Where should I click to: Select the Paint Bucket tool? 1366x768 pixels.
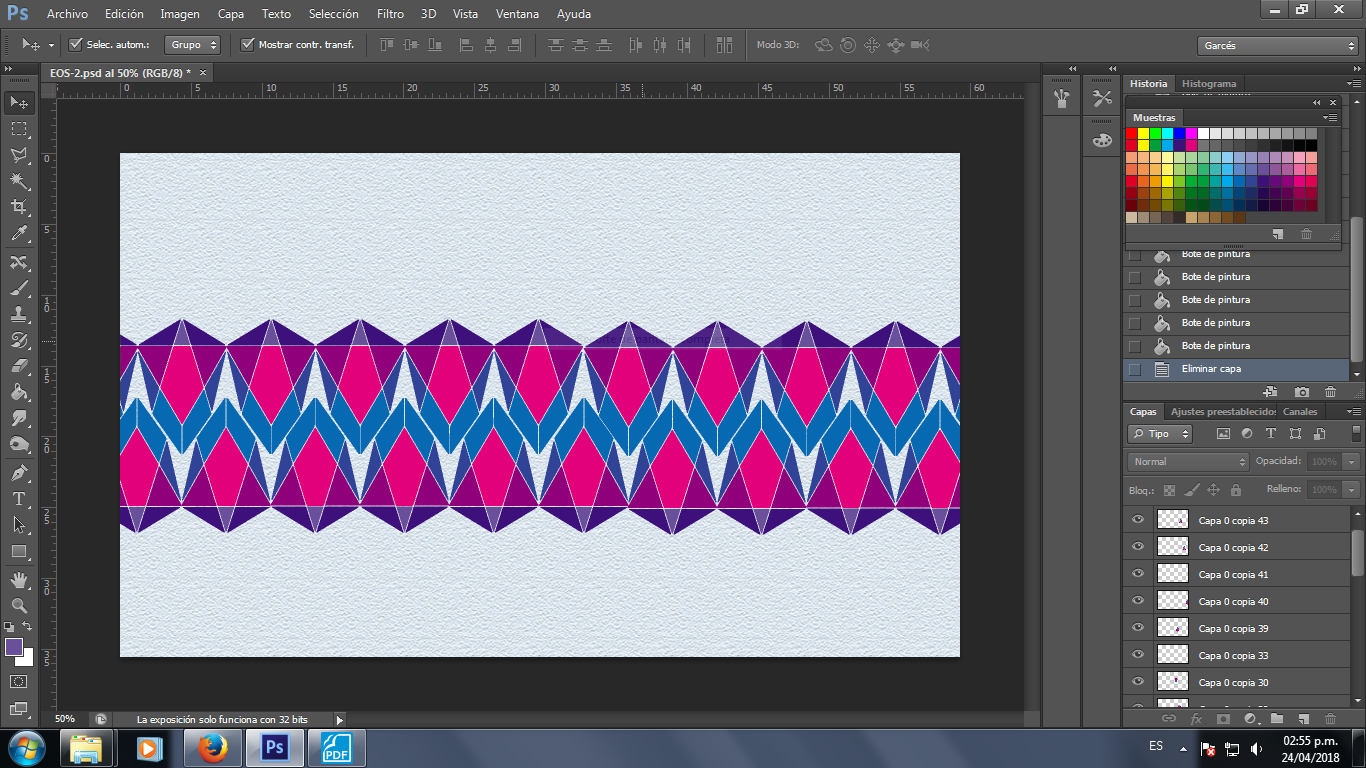pyautogui.click(x=19, y=392)
